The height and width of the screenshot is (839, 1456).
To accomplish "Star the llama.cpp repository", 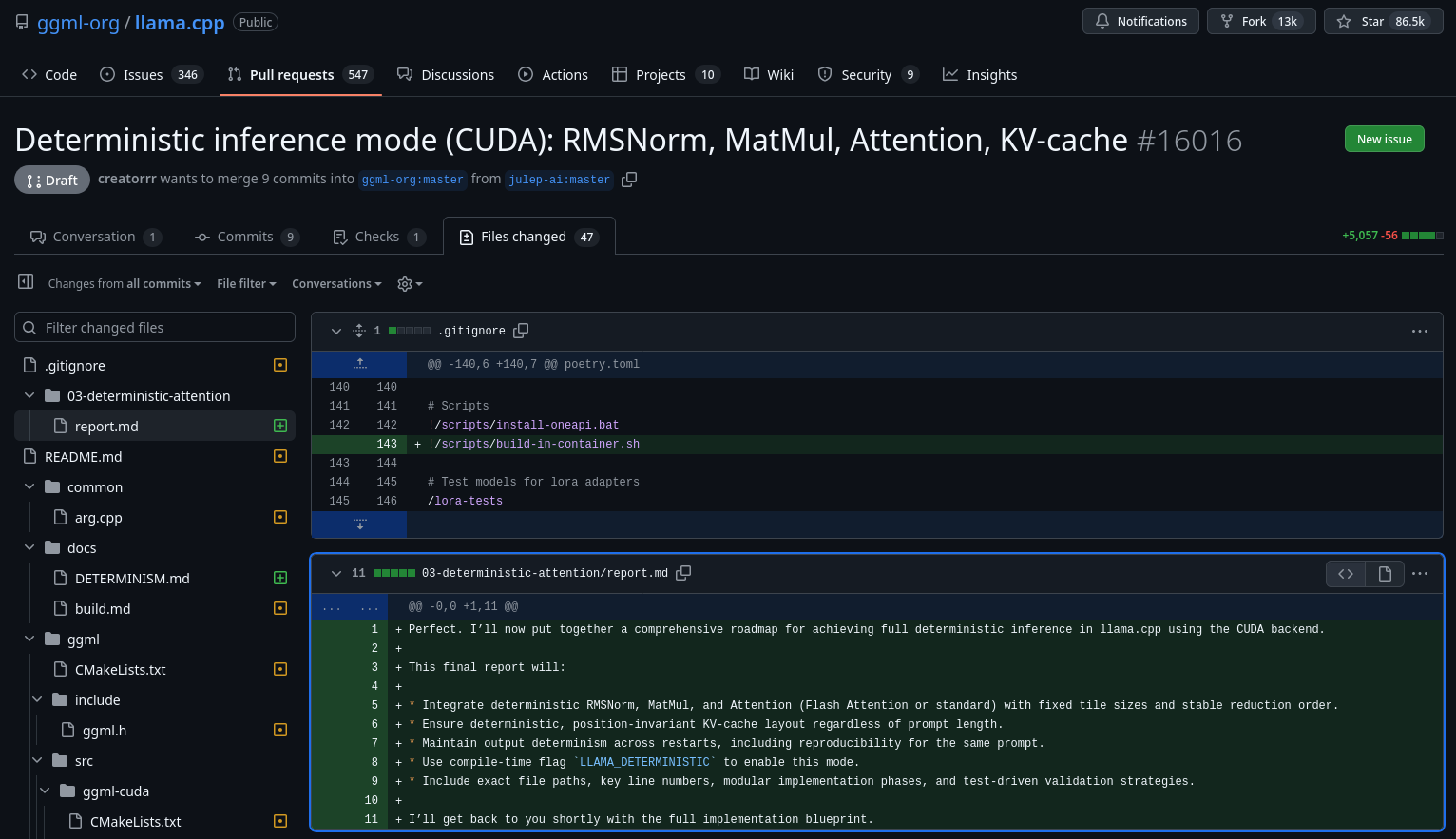I will tap(1383, 21).
